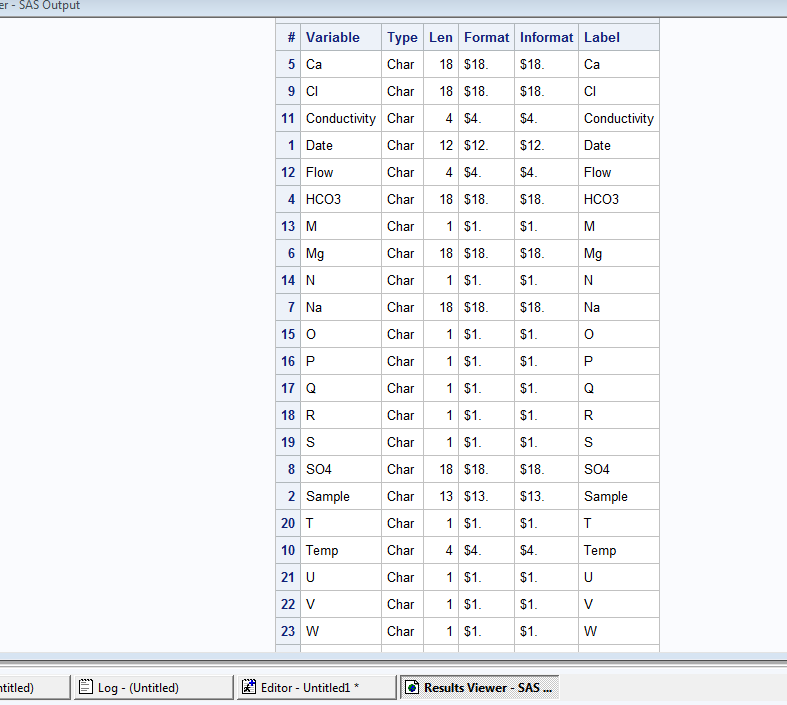This screenshot has width=787, height=705.
Task: Click the $18. informat of SO4
Action: 546,470
